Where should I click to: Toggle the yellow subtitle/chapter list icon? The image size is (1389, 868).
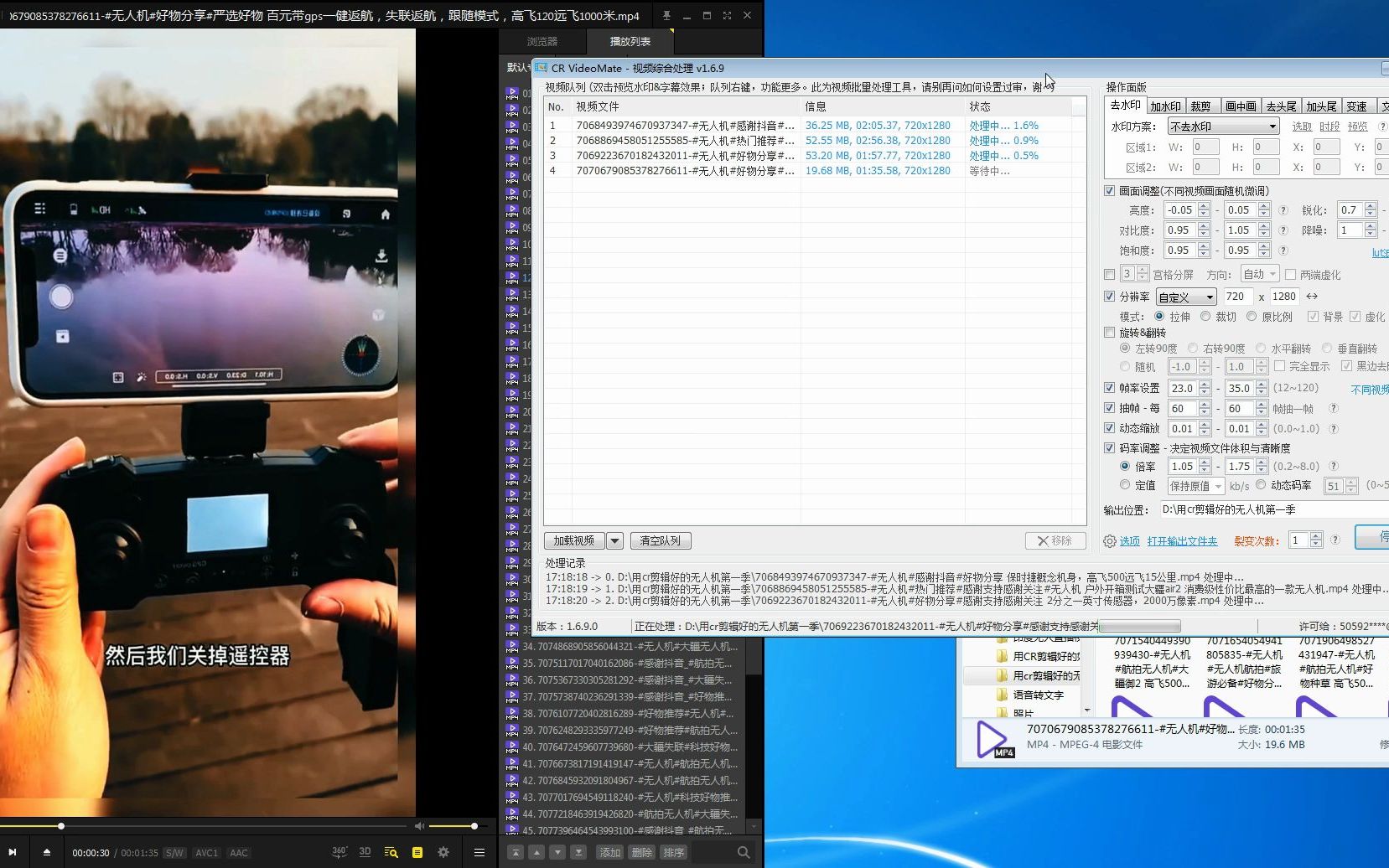417,852
